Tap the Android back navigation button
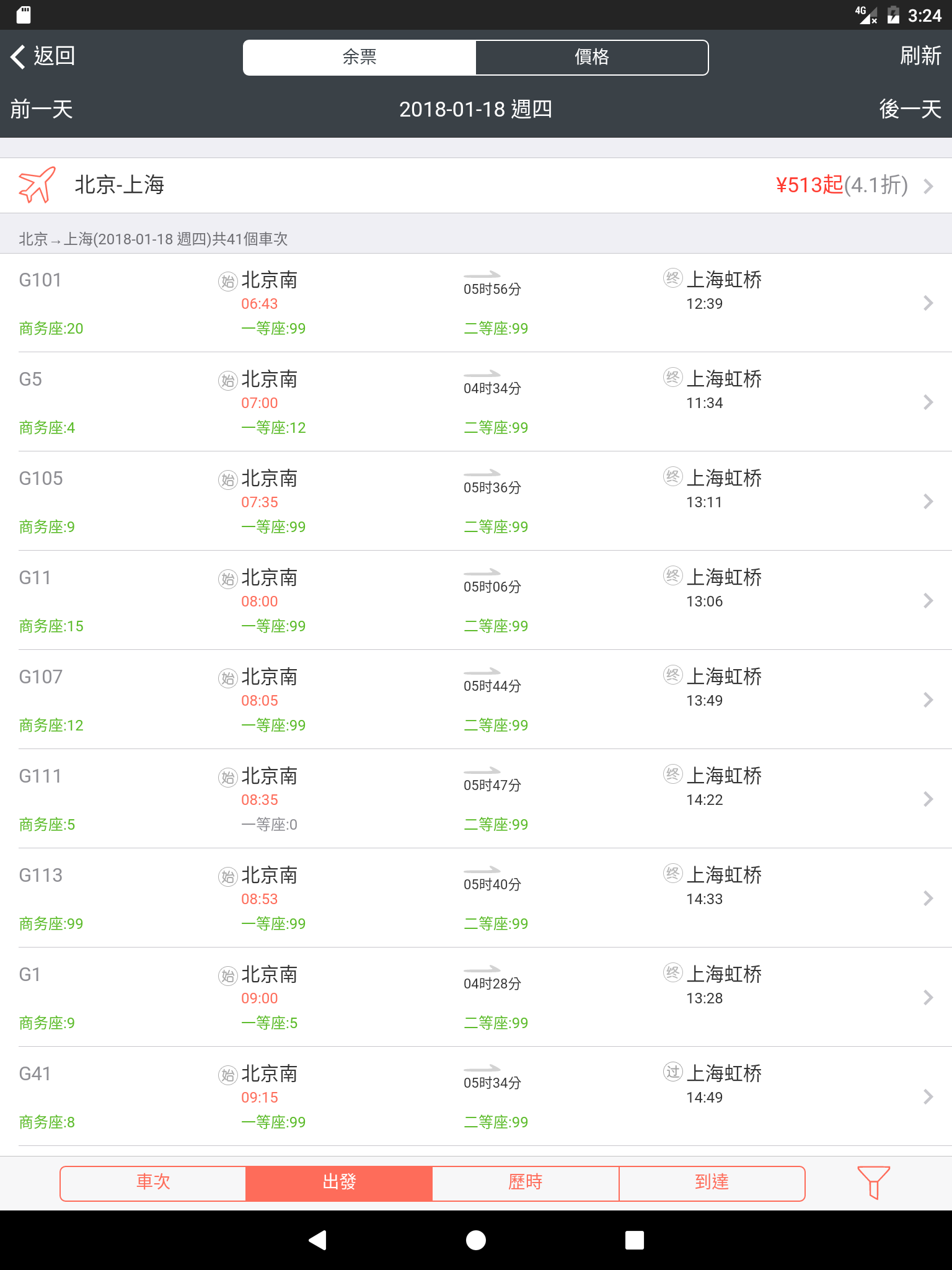This screenshot has height=1270, width=952. point(317,1240)
